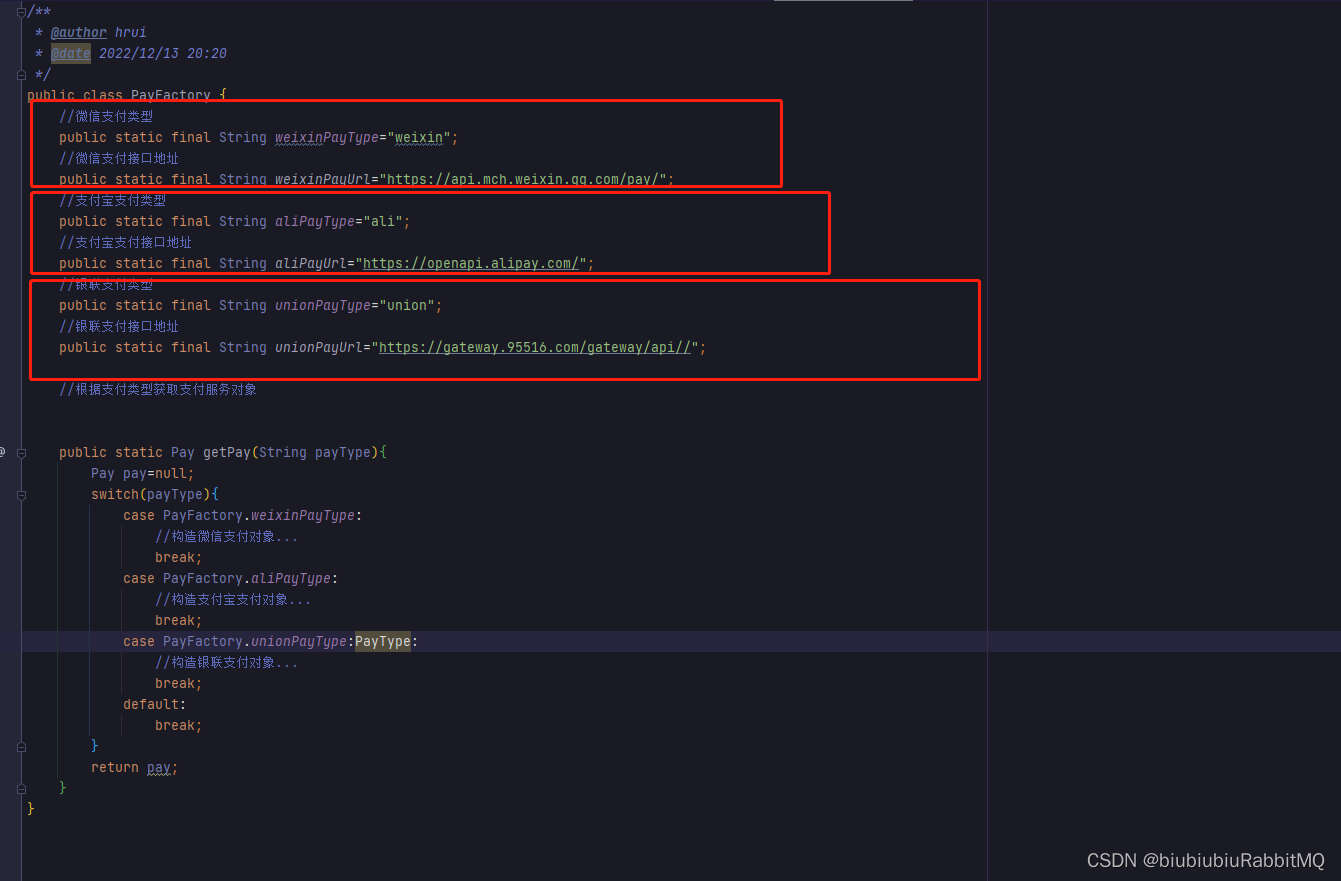The image size is (1341, 881).
Task: Click the unionPayUrl field name
Action: tap(319, 348)
